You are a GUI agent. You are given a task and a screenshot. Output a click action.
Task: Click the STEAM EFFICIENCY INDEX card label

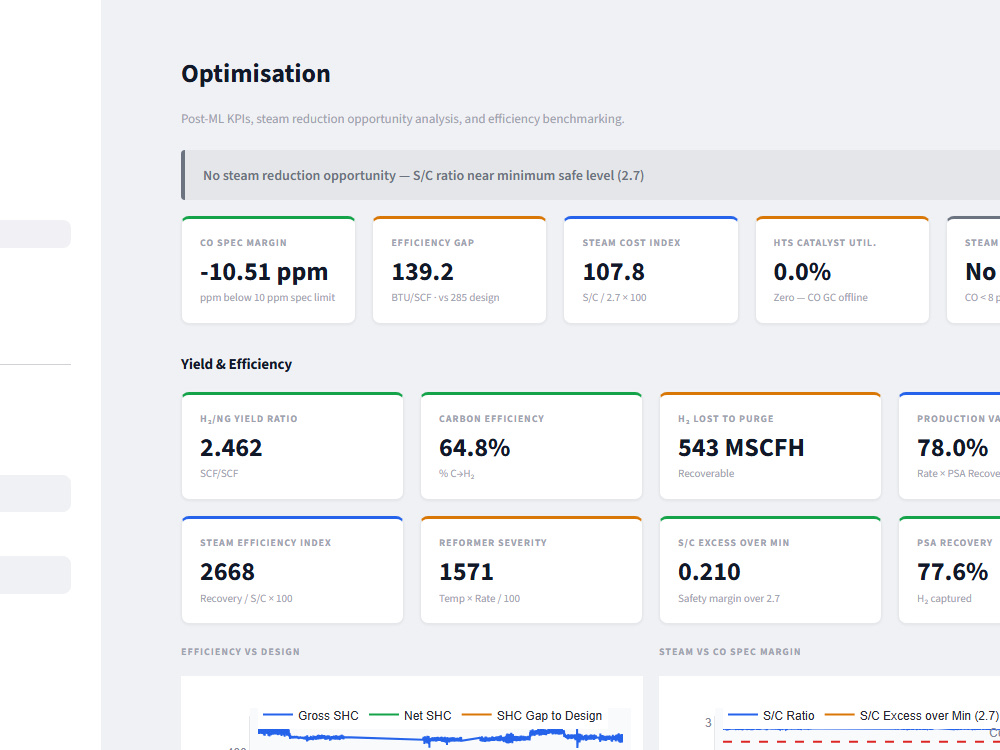click(266, 543)
